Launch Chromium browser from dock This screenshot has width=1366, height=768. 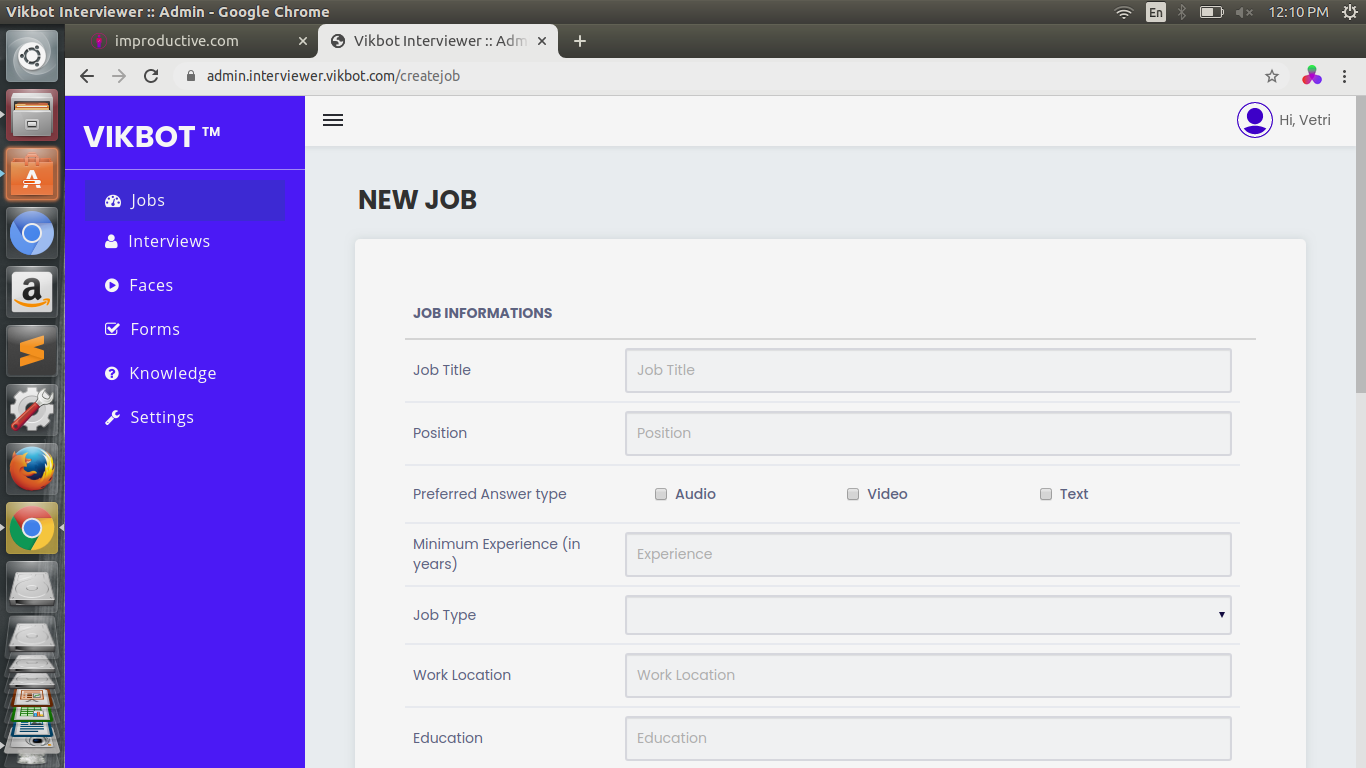coord(32,234)
